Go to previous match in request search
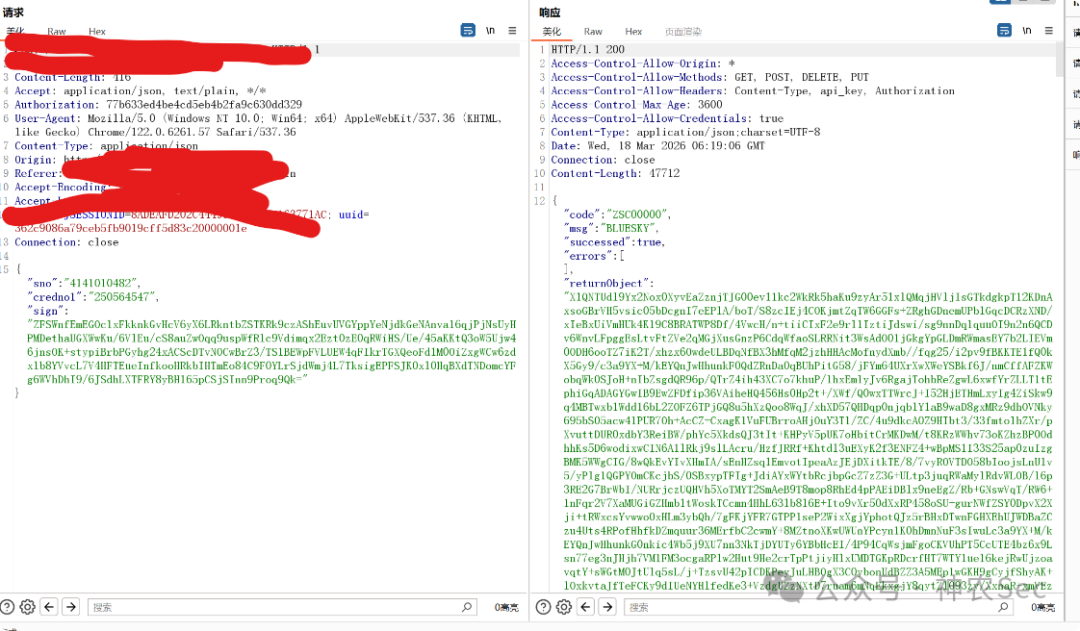1080x631 pixels. (x=49, y=607)
